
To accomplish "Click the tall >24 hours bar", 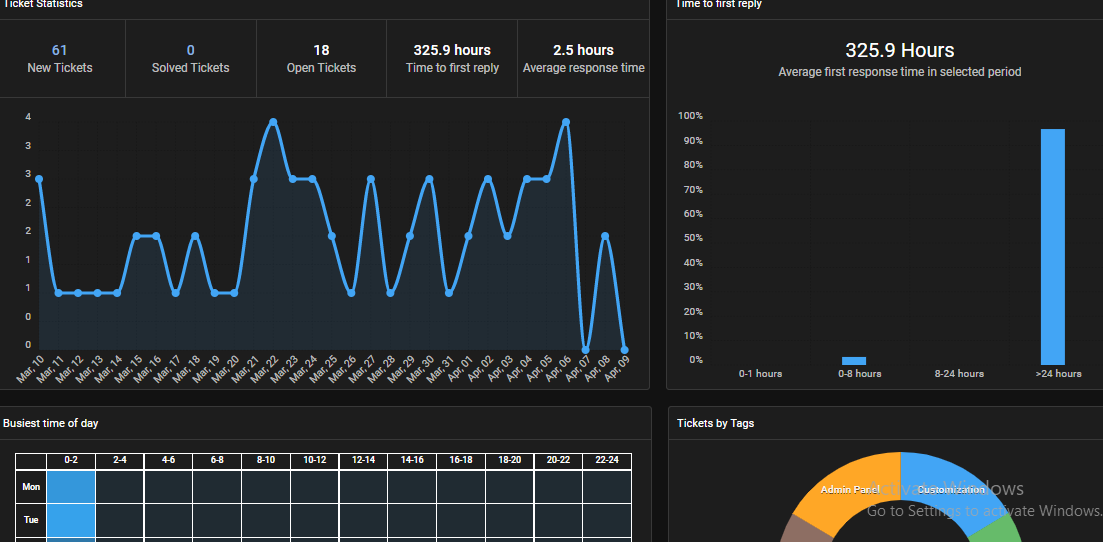I will [x=1052, y=246].
